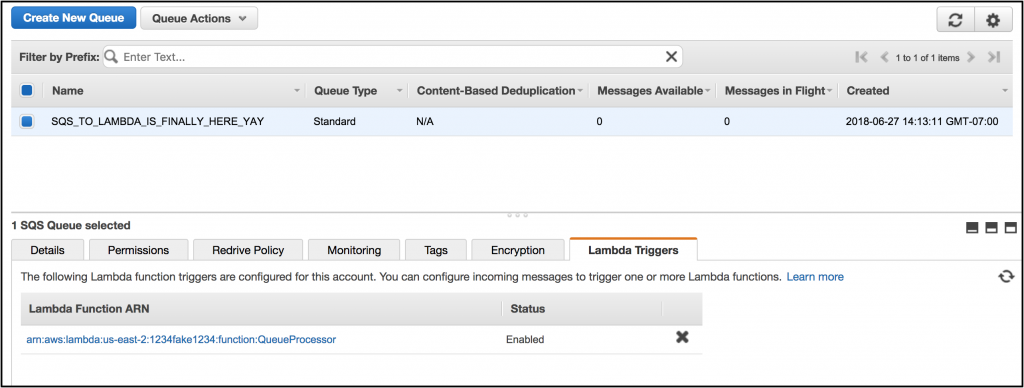Screen dimensions: 1024x388
Task: Click the N/A deduplication cell
Action: (425, 121)
